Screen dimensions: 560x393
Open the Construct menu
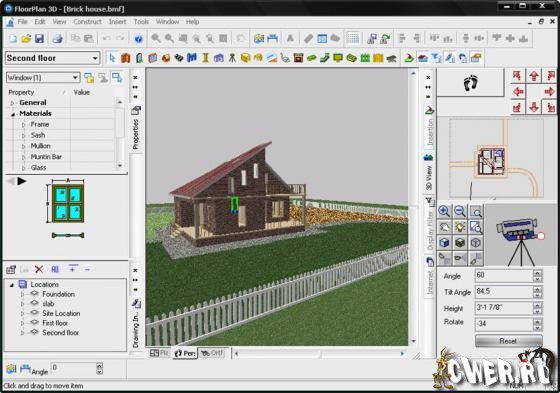tap(87, 22)
